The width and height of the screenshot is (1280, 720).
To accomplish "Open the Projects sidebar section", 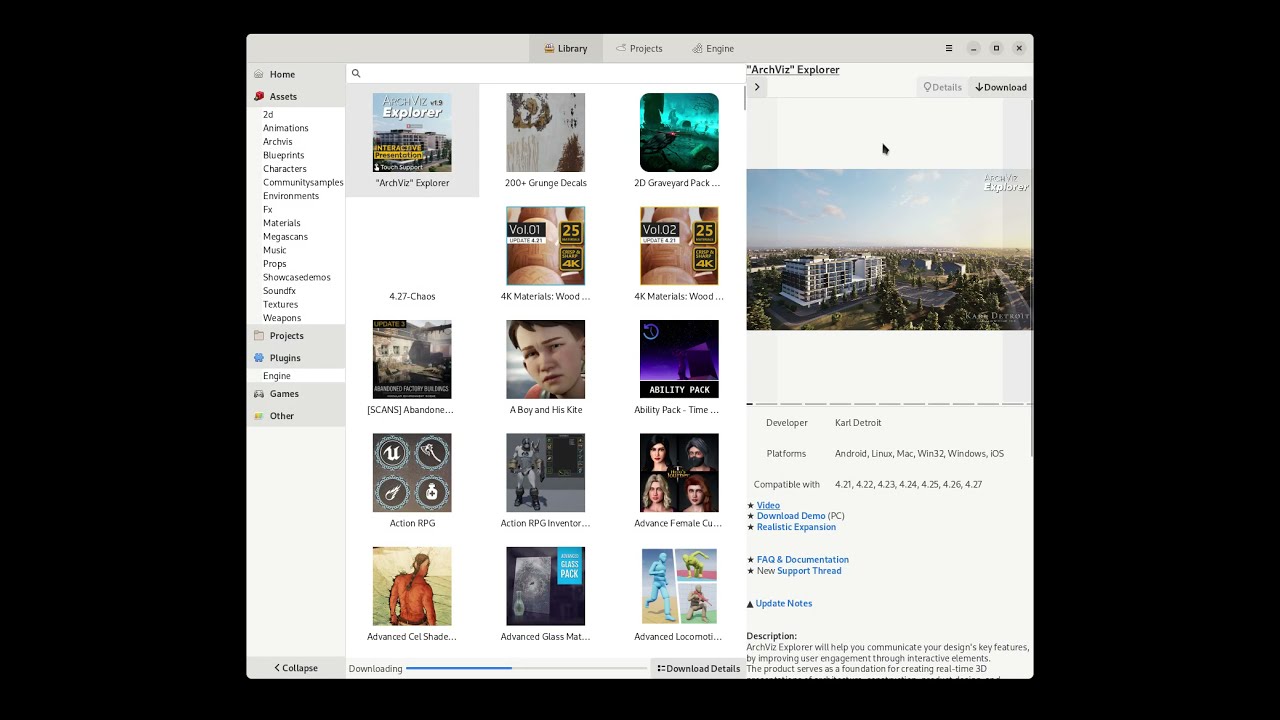I will (x=295, y=336).
